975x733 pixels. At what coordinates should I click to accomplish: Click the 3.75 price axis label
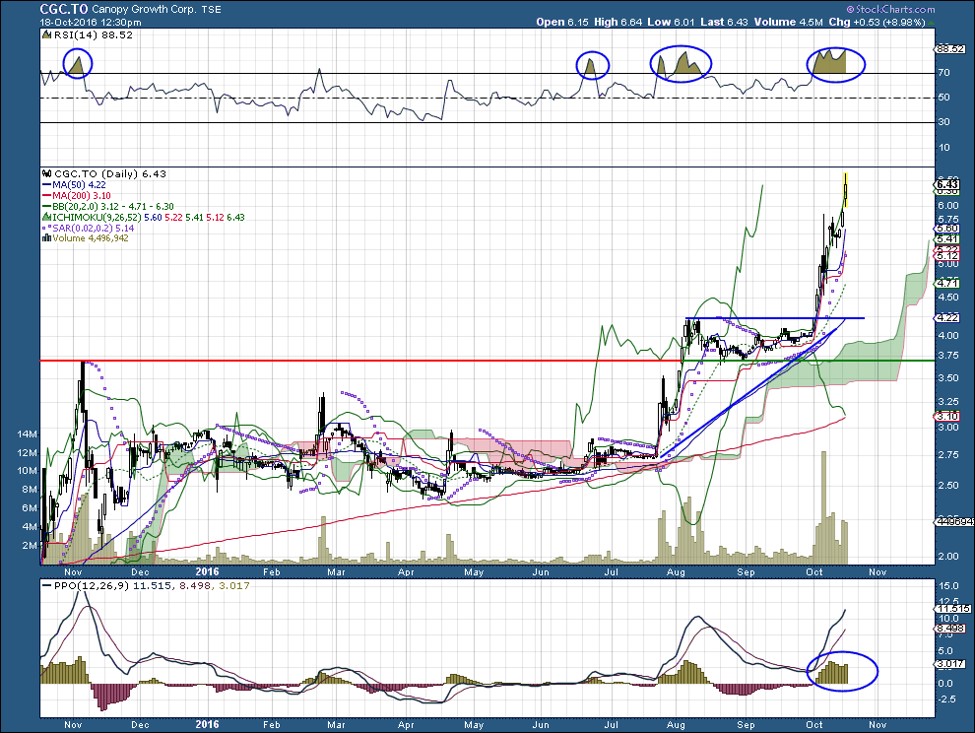(x=948, y=356)
